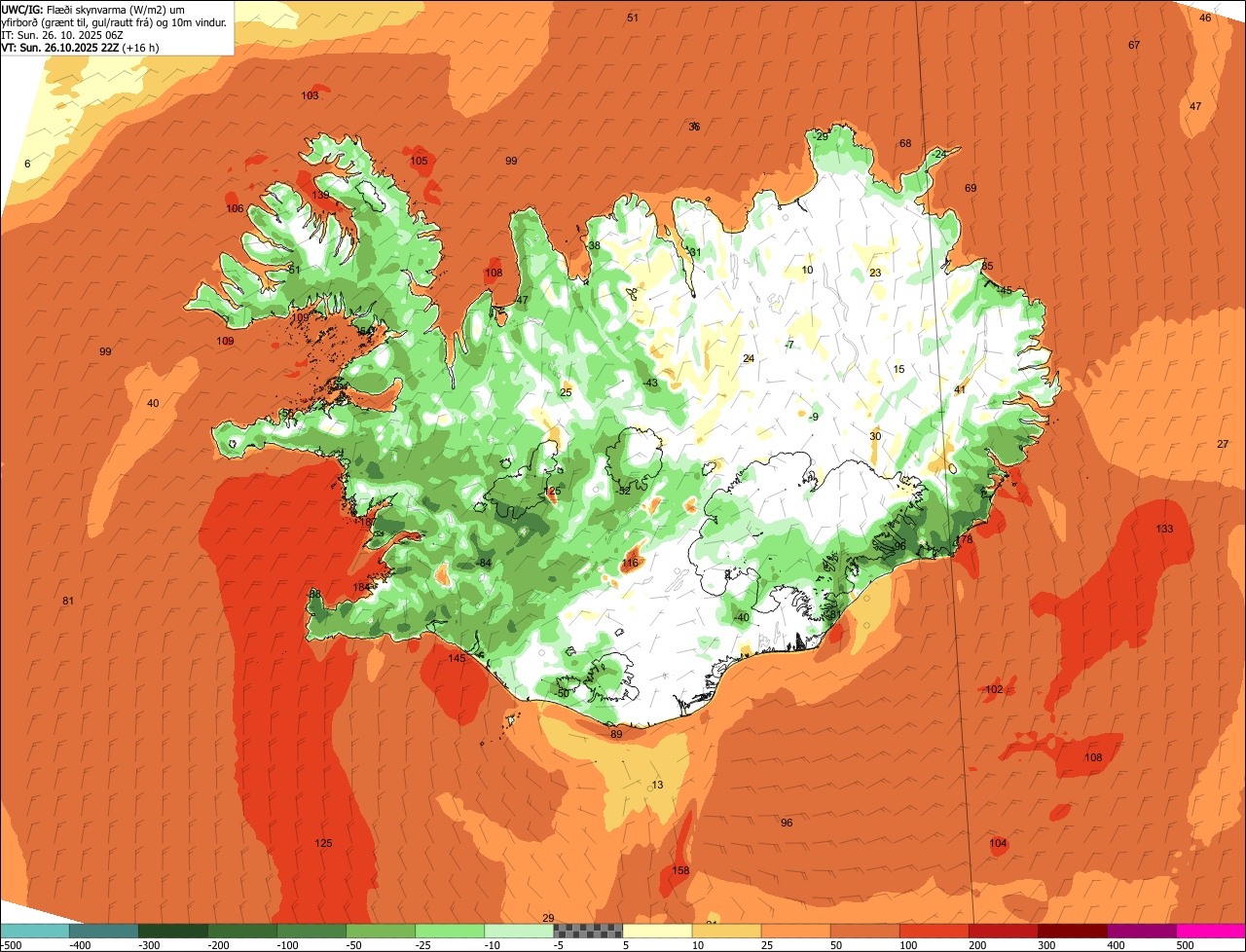
Task: Click the map value '13'
Action: (x=657, y=785)
